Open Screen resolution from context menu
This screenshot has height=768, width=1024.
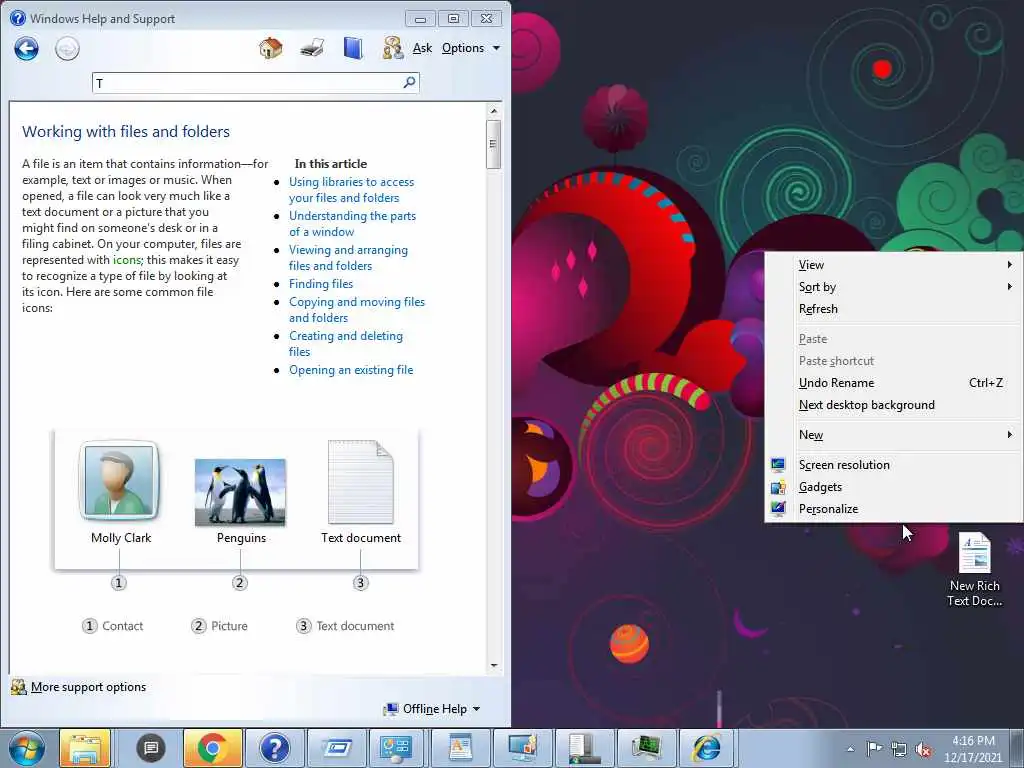[x=892, y=465]
